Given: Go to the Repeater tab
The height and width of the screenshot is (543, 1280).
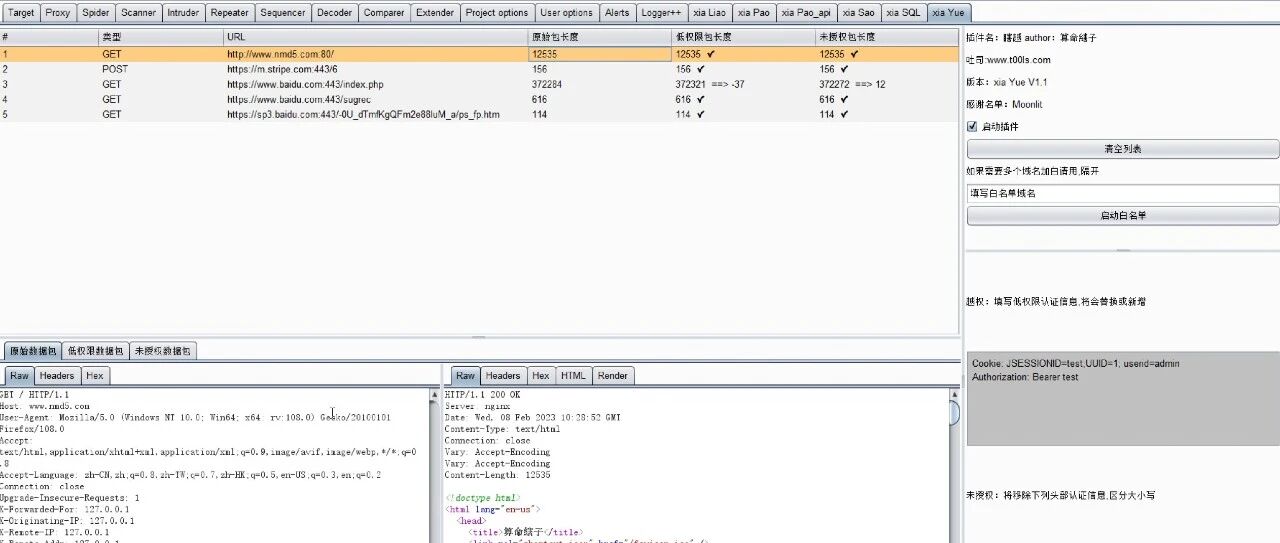Looking at the screenshot, I should 230,13.
